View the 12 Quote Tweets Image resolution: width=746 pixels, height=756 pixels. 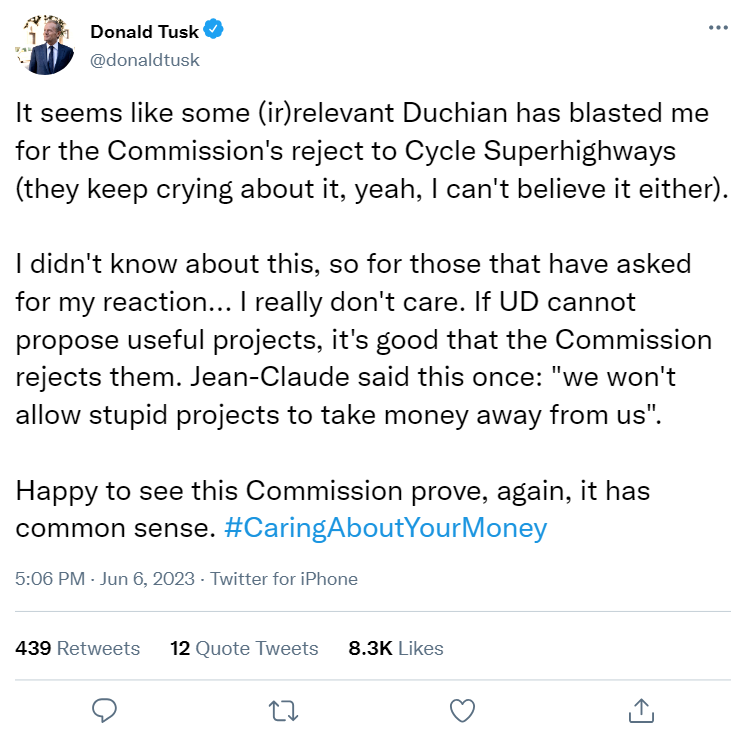pos(244,648)
